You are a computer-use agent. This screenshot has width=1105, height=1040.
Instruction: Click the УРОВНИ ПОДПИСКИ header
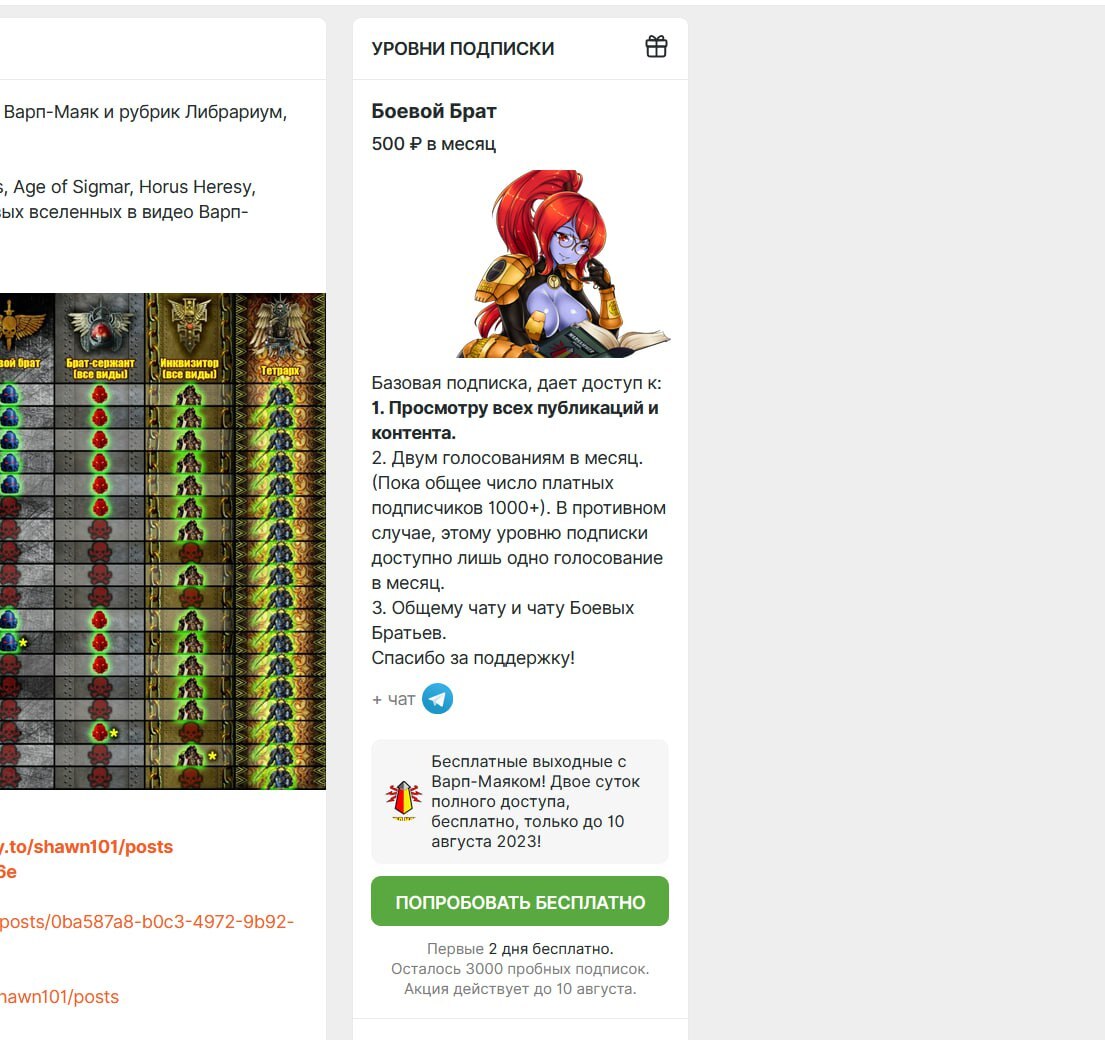pos(463,49)
